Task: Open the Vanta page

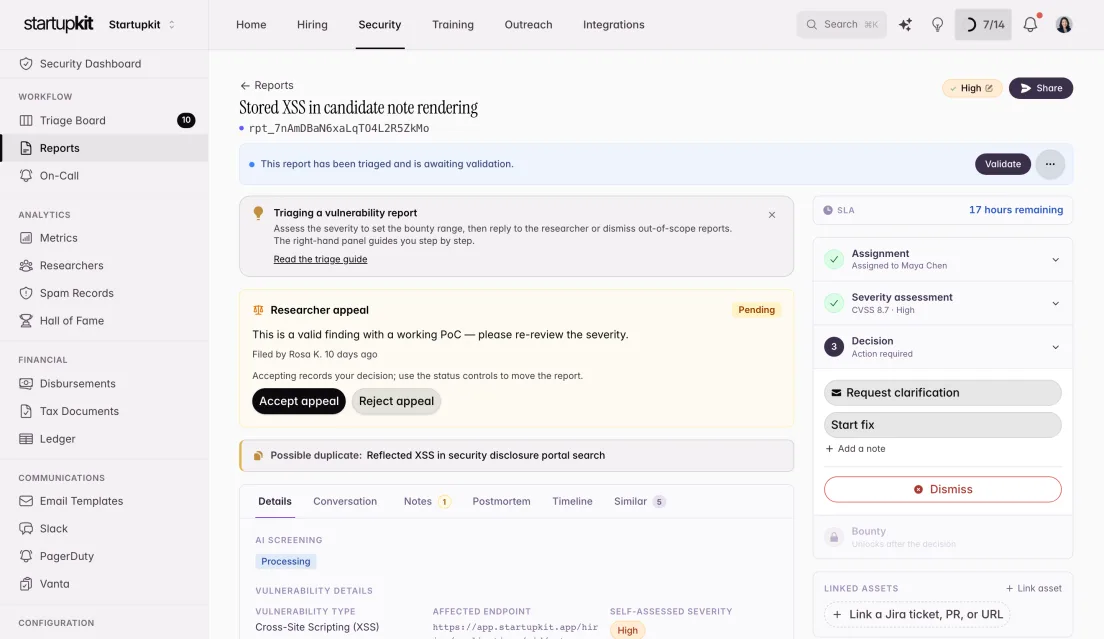Action: click(104, 583)
